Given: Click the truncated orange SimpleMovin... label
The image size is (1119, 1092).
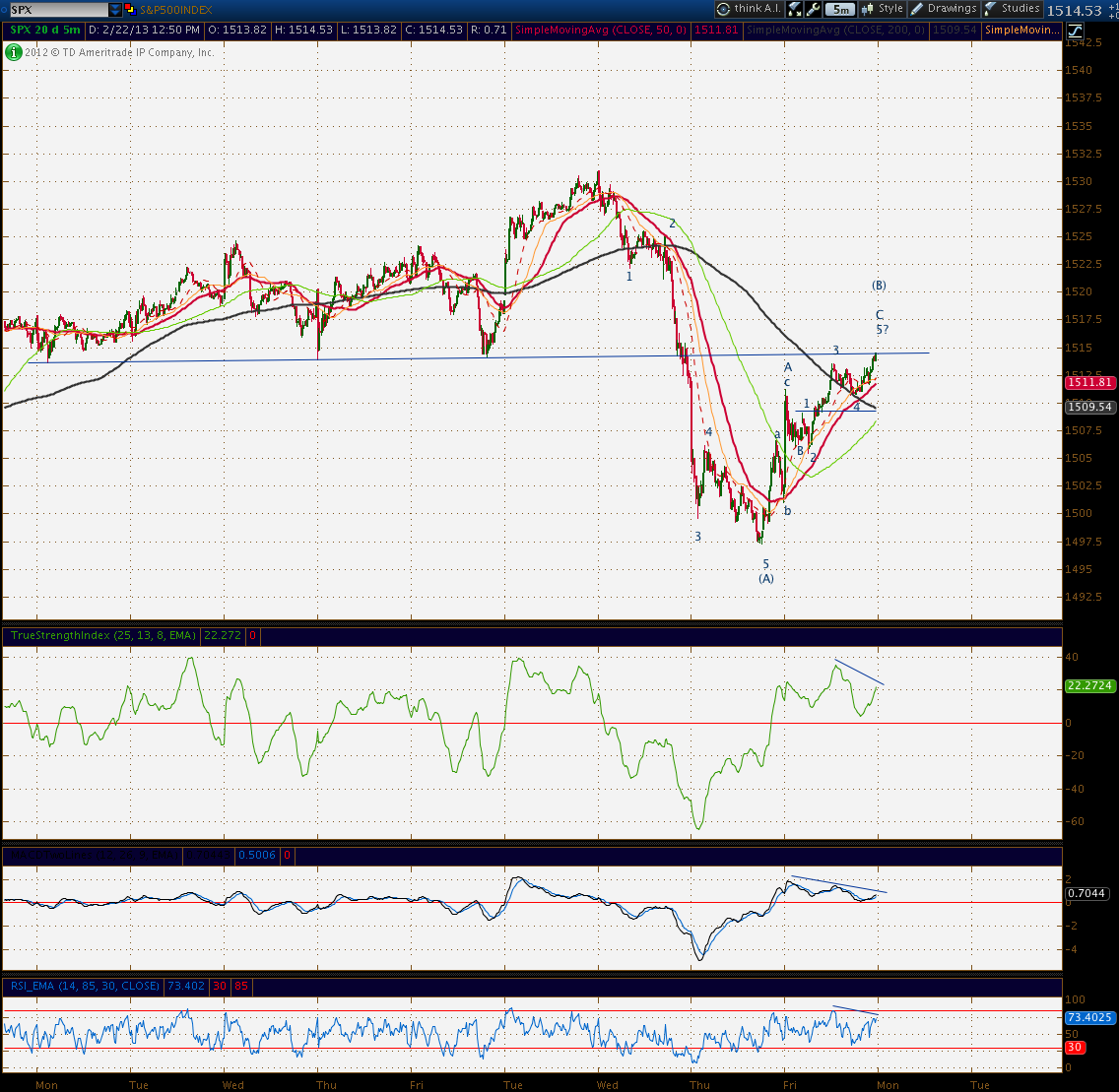Looking at the screenshot, I should (x=1021, y=30).
